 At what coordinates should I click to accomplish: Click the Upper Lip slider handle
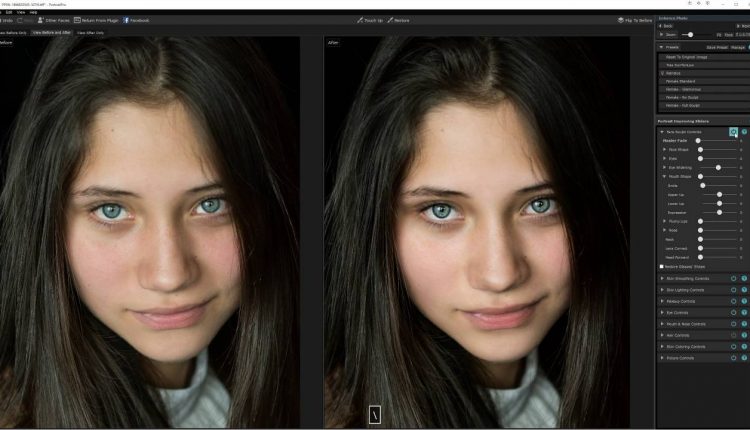pyautogui.click(x=719, y=195)
